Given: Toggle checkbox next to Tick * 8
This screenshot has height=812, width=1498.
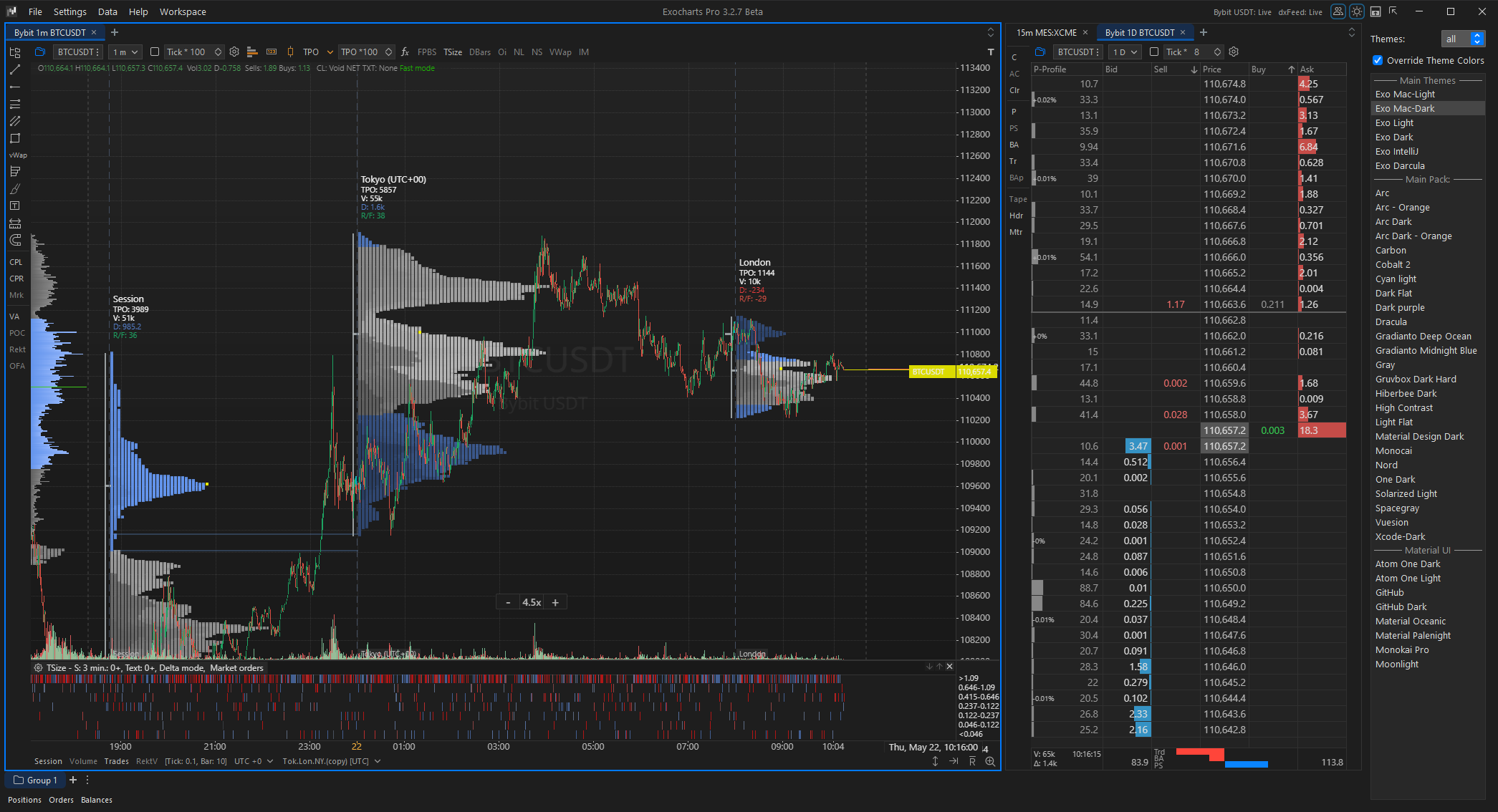Looking at the screenshot, I should pos(1154,52).
